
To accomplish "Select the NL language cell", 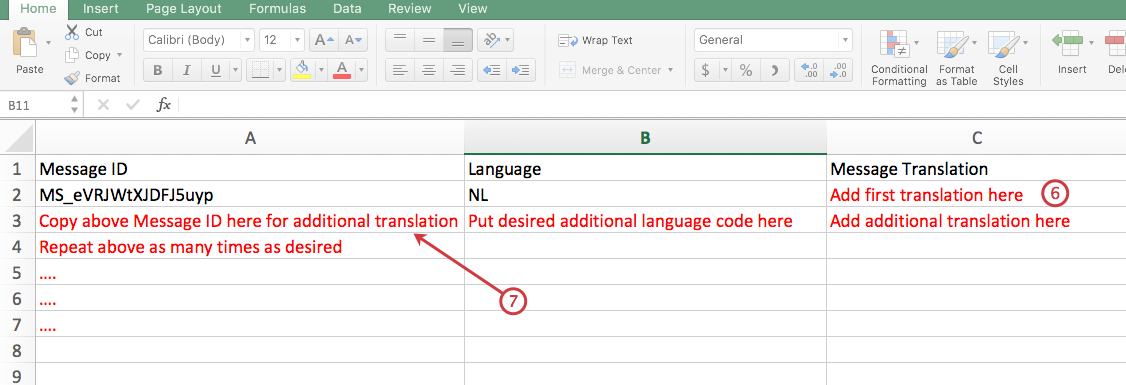I will [646, 195].
